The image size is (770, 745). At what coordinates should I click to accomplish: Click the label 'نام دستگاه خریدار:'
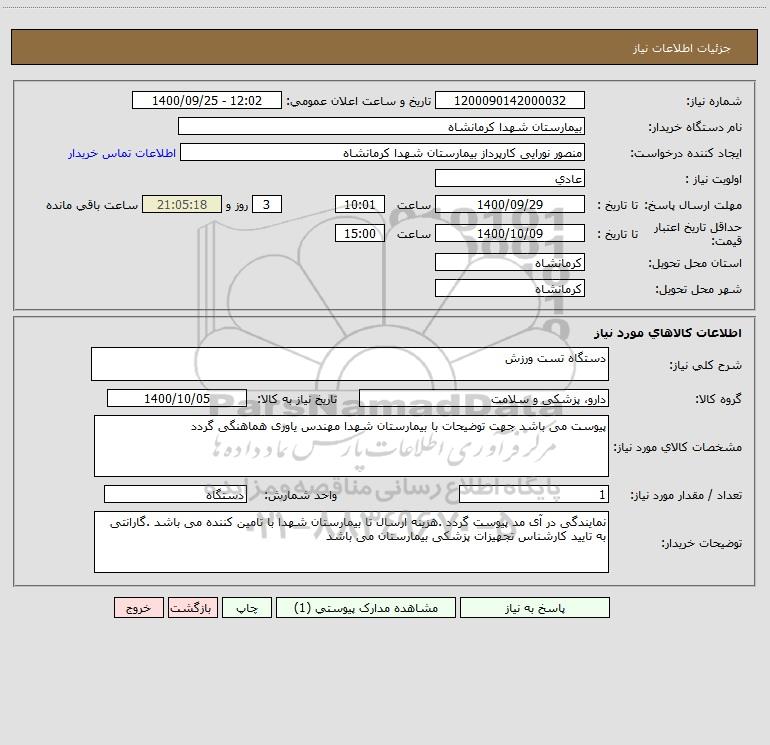(695, 128)
